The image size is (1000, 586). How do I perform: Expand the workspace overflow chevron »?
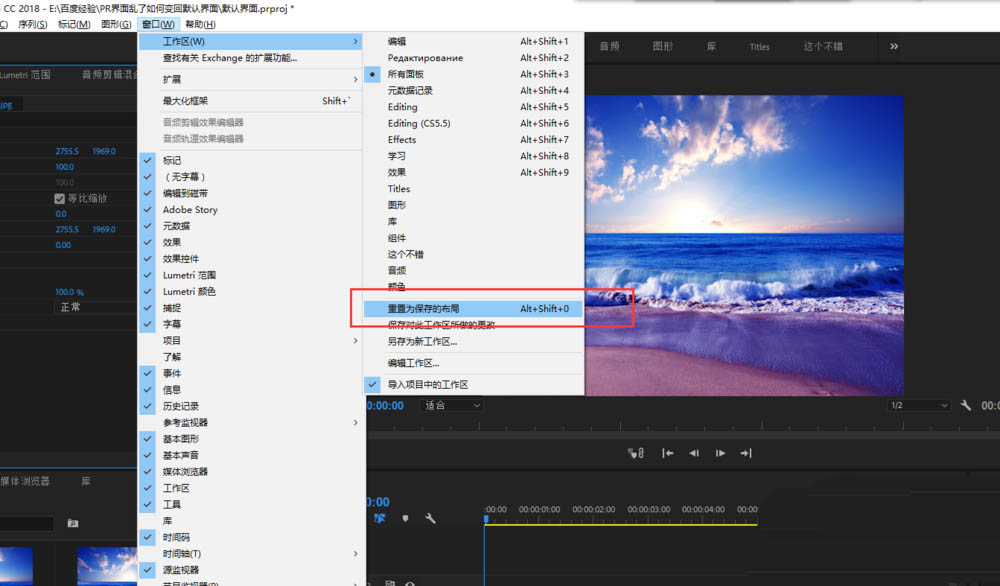click(893, 46)
